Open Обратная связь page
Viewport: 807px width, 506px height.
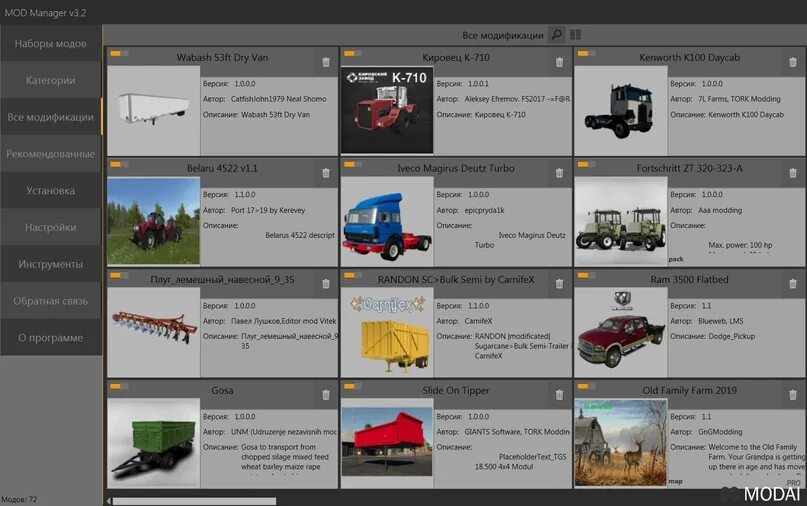click(x=50, y=301)
